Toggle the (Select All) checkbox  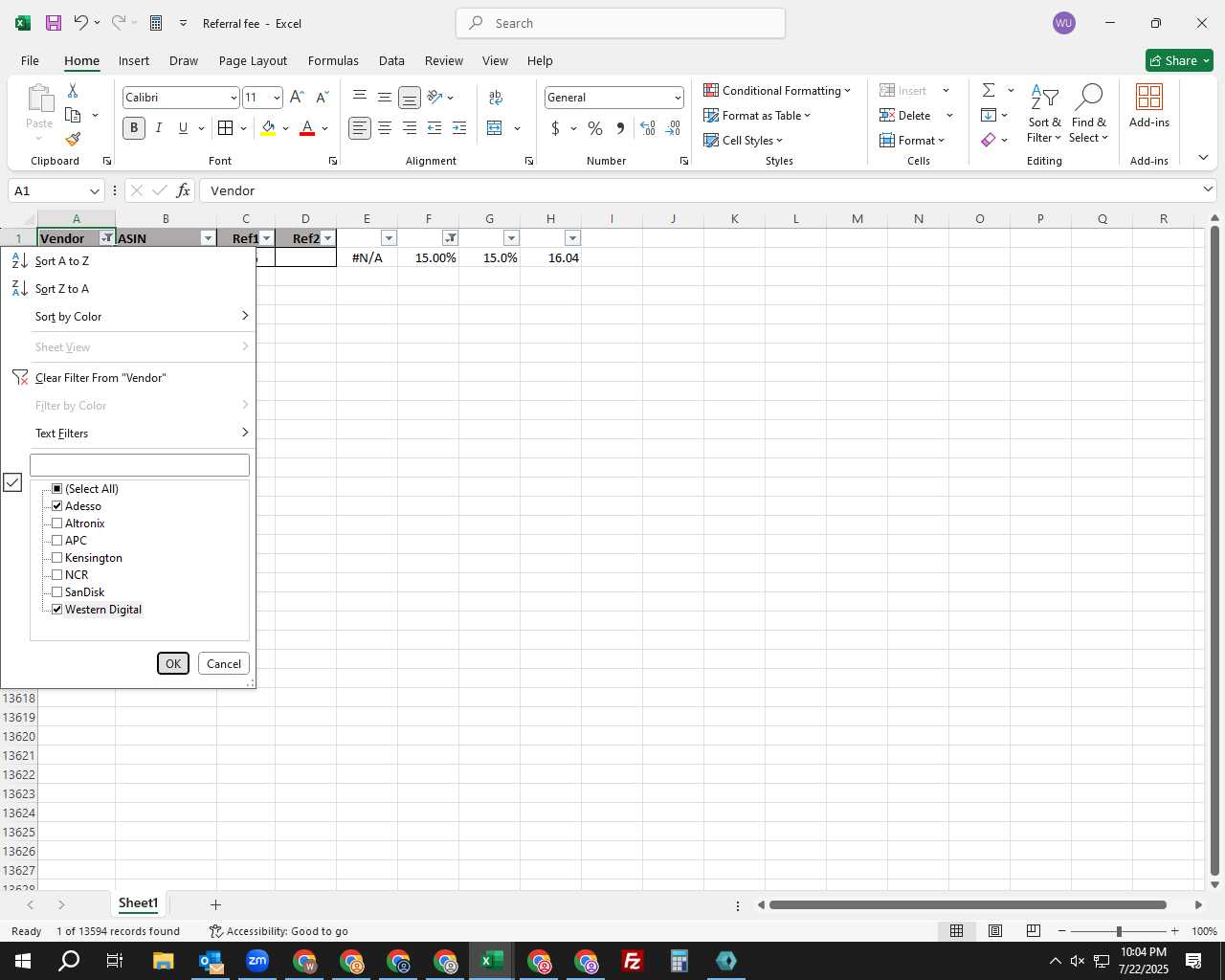(56, 488)
